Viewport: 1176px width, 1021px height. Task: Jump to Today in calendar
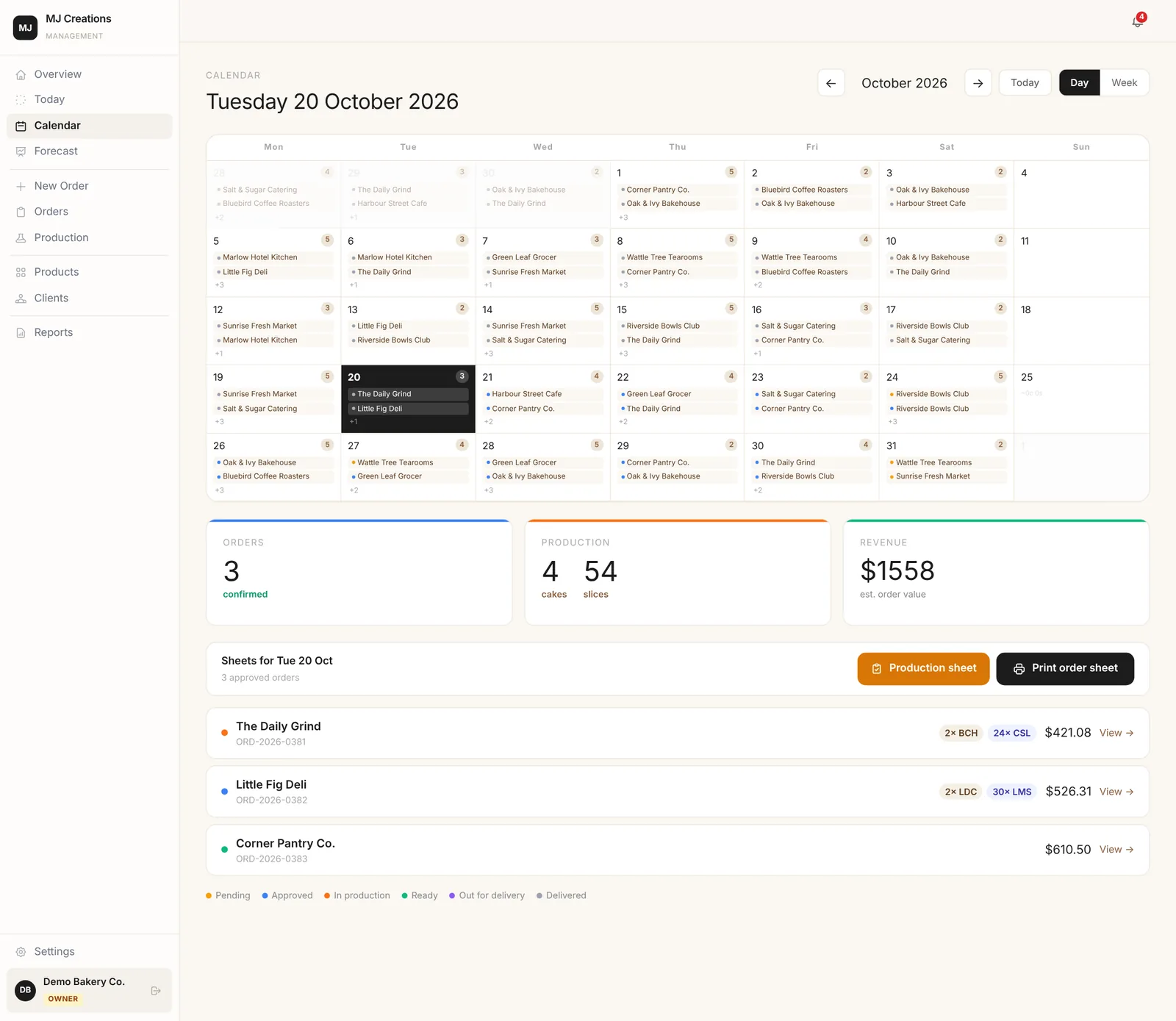[1025, 83]
